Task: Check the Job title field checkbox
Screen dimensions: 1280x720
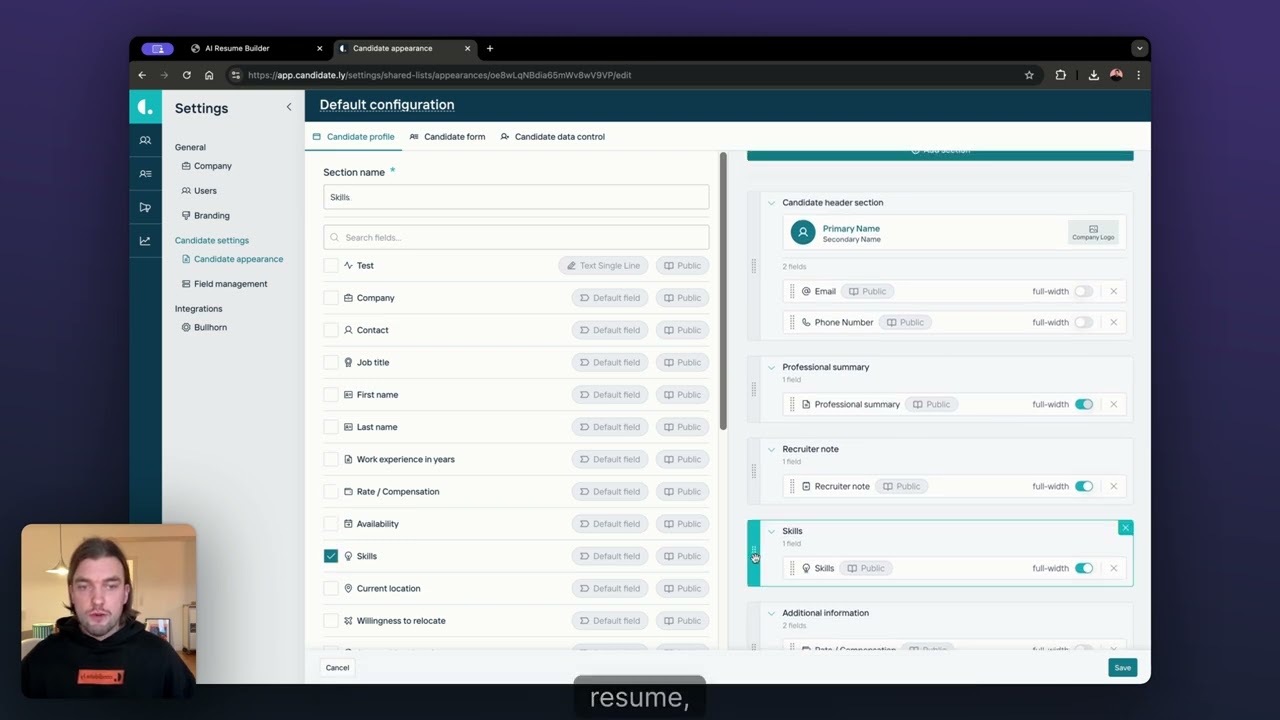Action: 331,362
